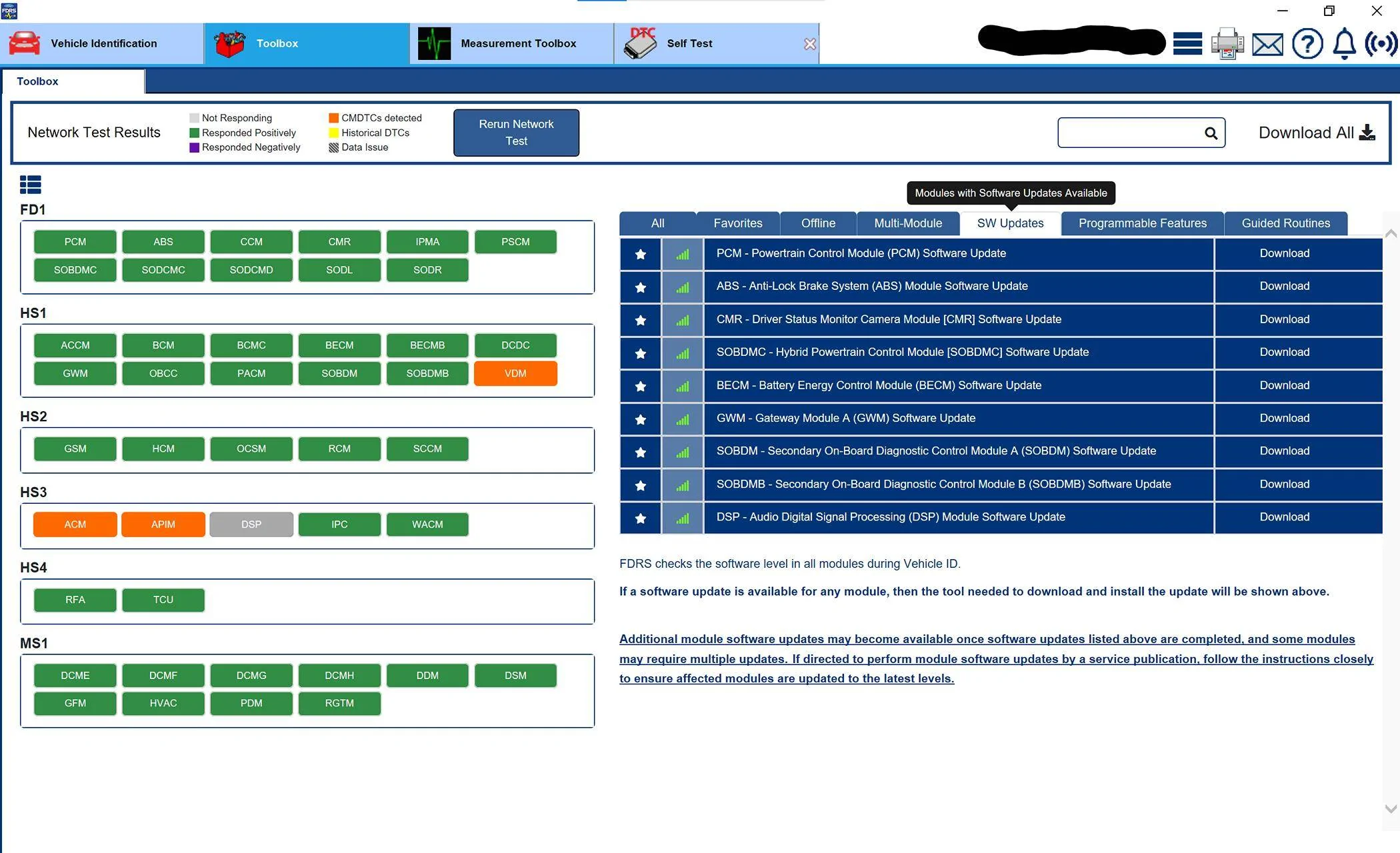Select the Programmable Features tab
This screenshot has height=853, width=1400.
pos(1143,223)
